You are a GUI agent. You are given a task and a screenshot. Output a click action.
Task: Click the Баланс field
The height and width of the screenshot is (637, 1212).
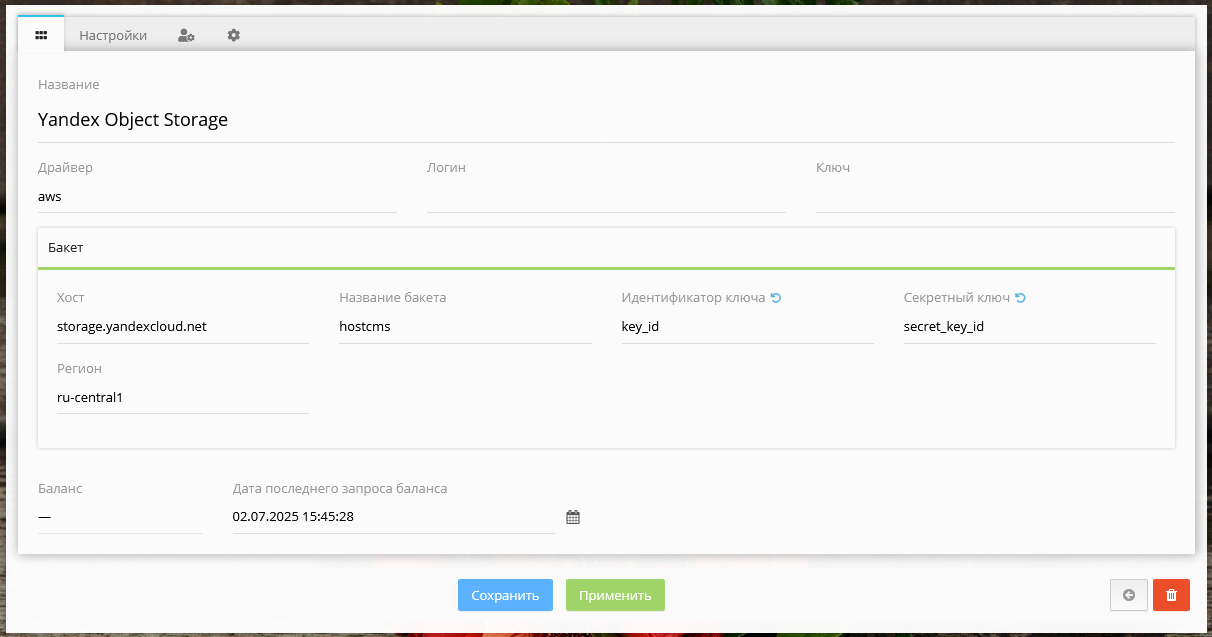(x=120, y=517)
